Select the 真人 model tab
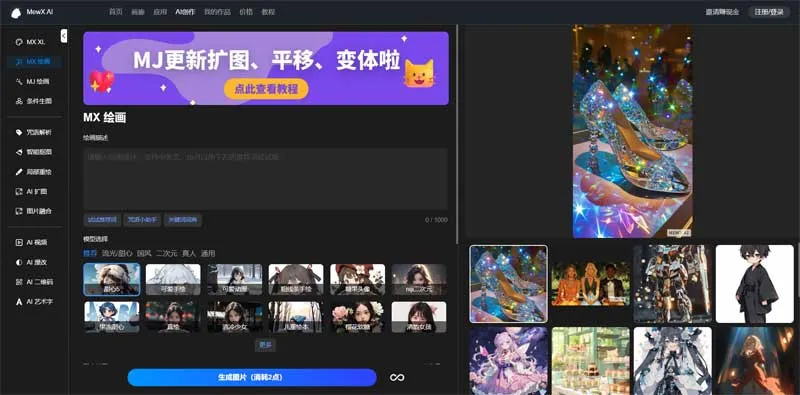 coord(189,253)
